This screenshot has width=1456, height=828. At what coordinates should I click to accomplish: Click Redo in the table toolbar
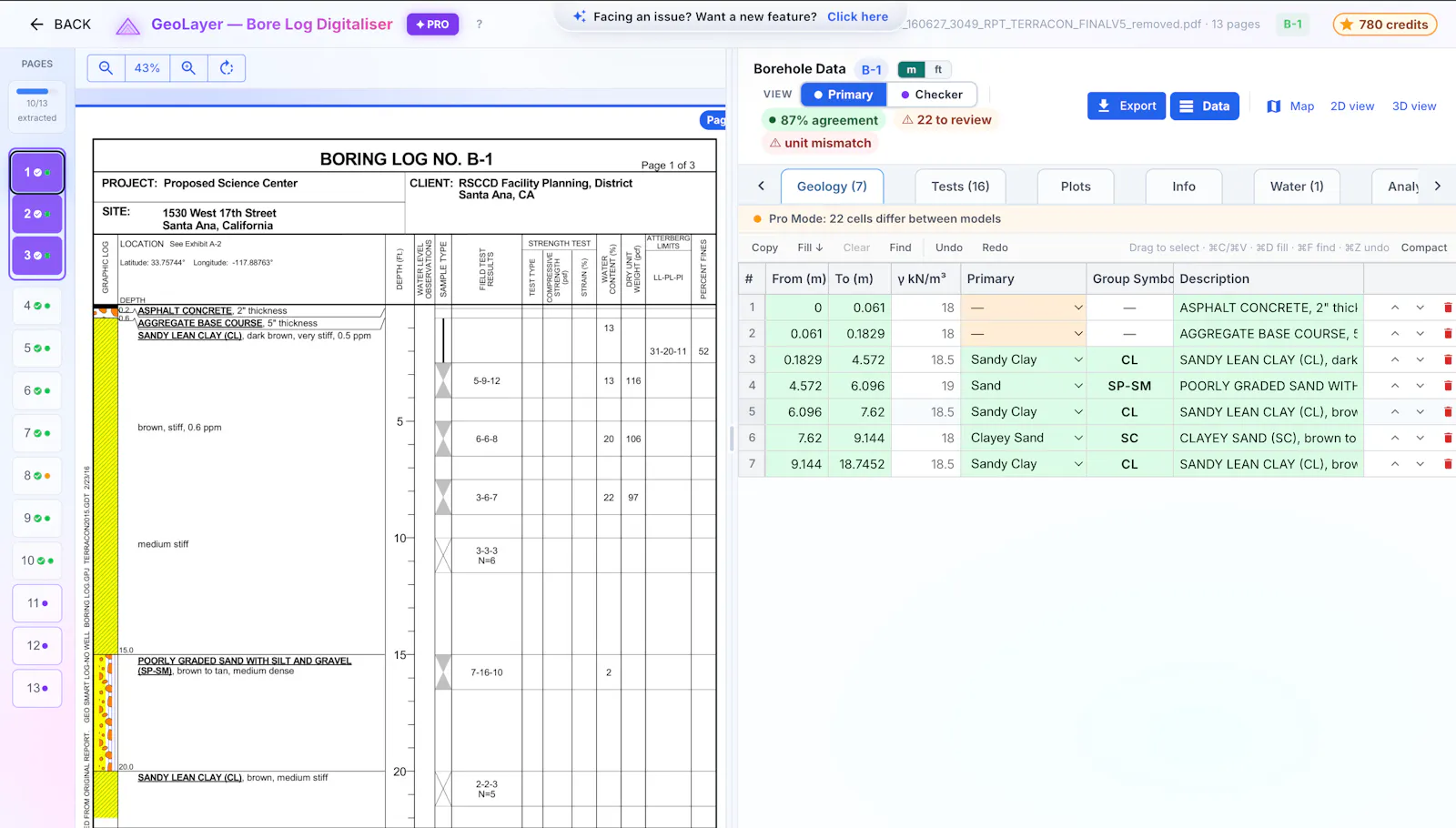point(995,247)
